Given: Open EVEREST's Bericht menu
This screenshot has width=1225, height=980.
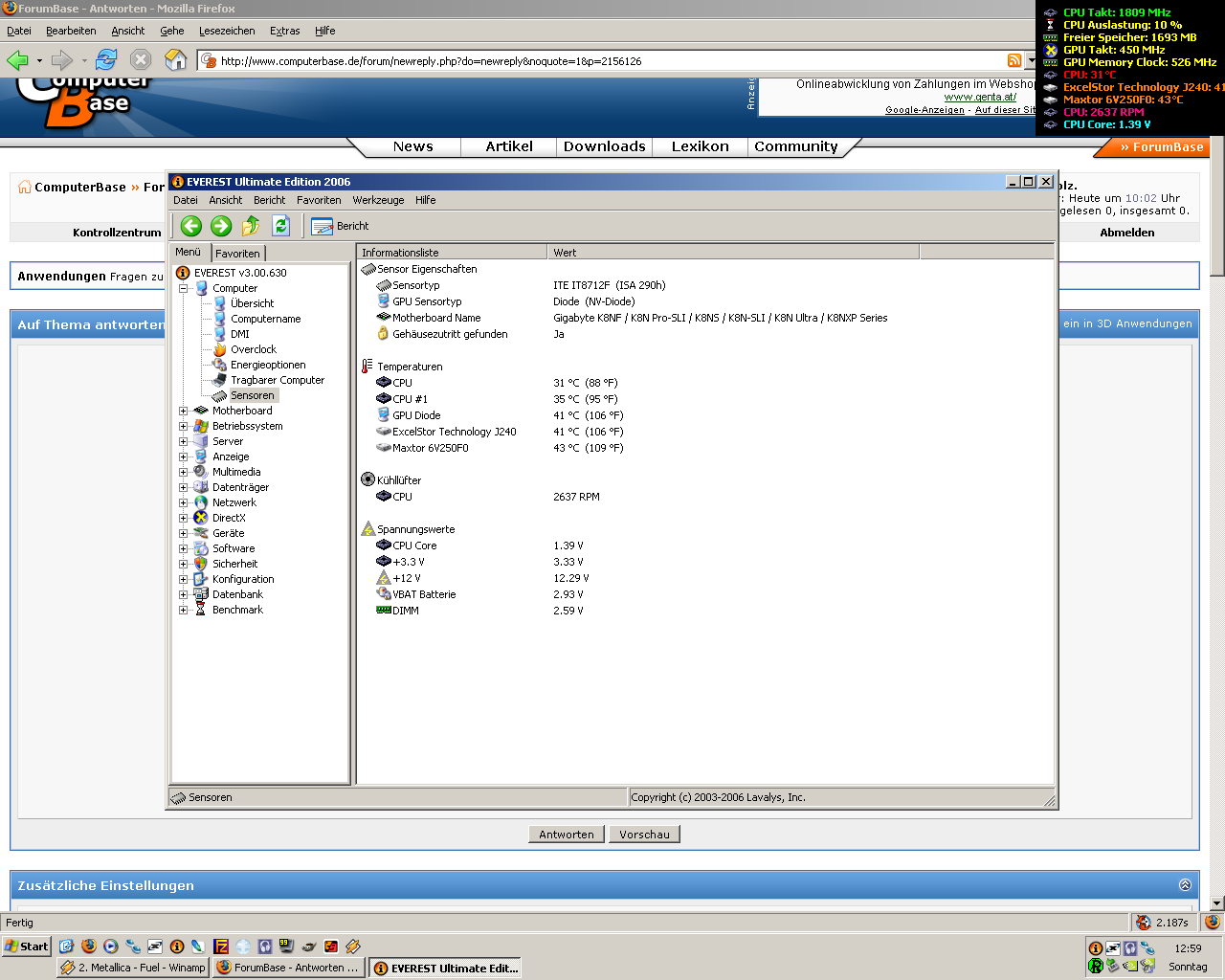Looking at the screenshot, I should pos(269,200).
